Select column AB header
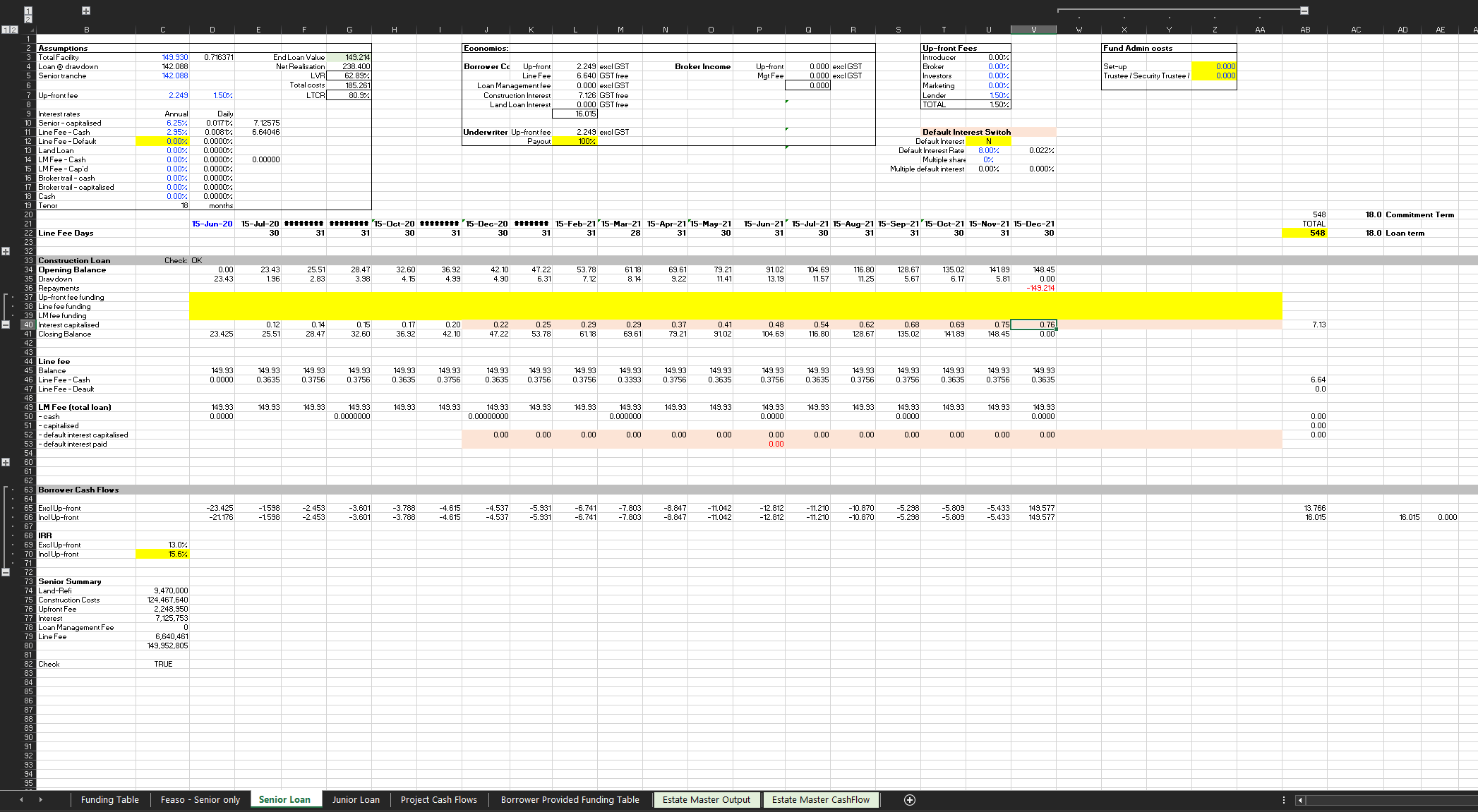 (1305, 30)
